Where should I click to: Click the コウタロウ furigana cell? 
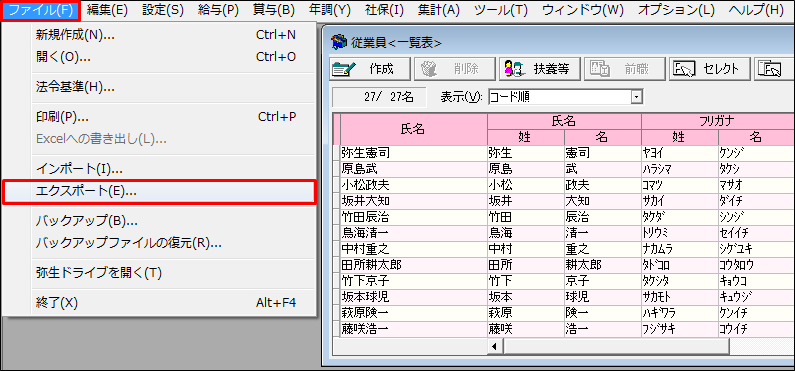coord(755,265)
